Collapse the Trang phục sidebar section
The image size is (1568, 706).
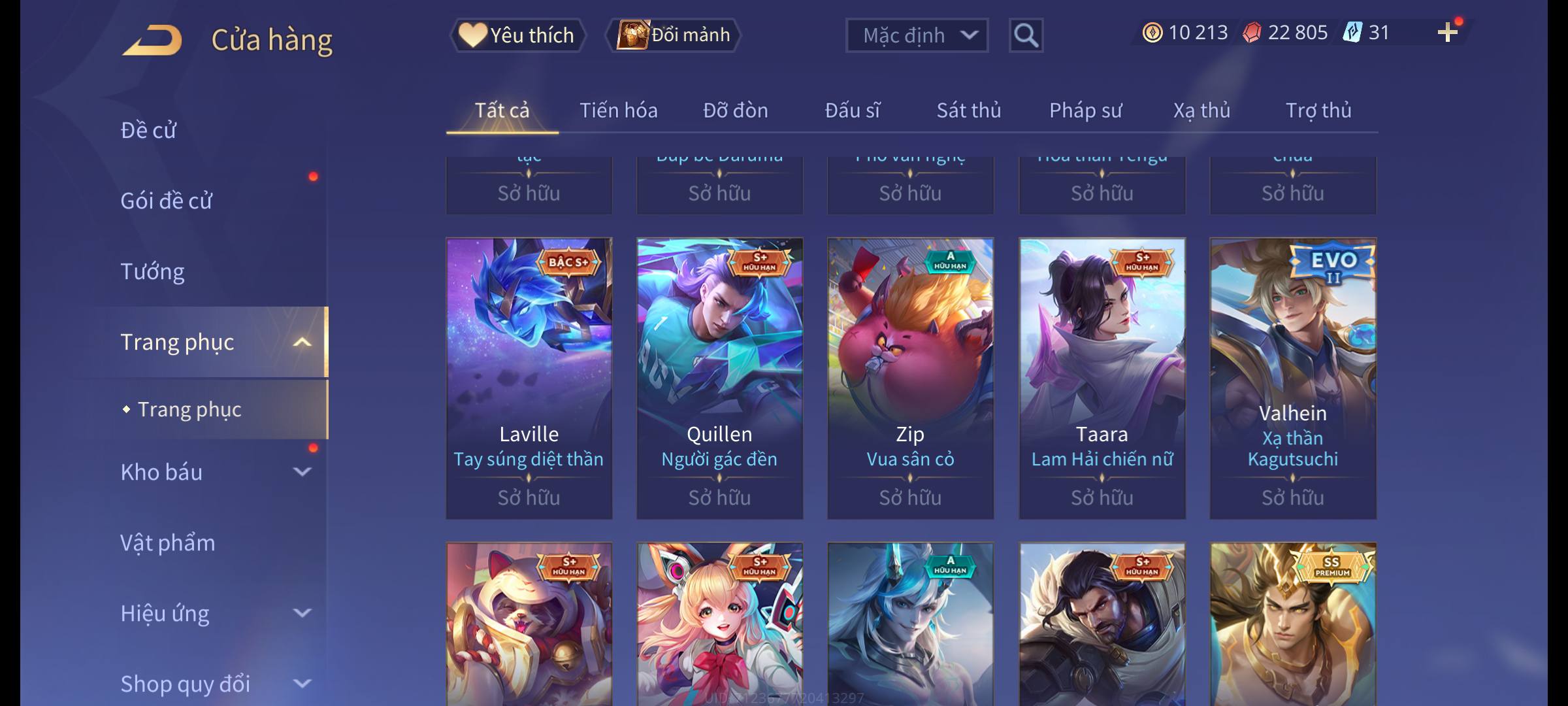[x=302, y=342]
